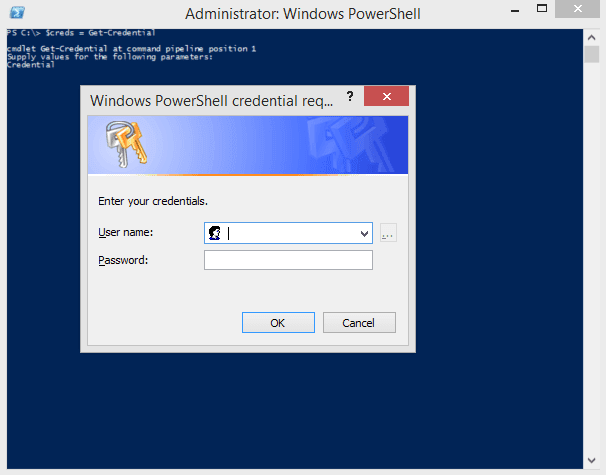The height and width of the screenshot is (475, 606).
Task: Click the dialog title "Windows PowerShell credential req..."
Action: [x=211, y=100]
